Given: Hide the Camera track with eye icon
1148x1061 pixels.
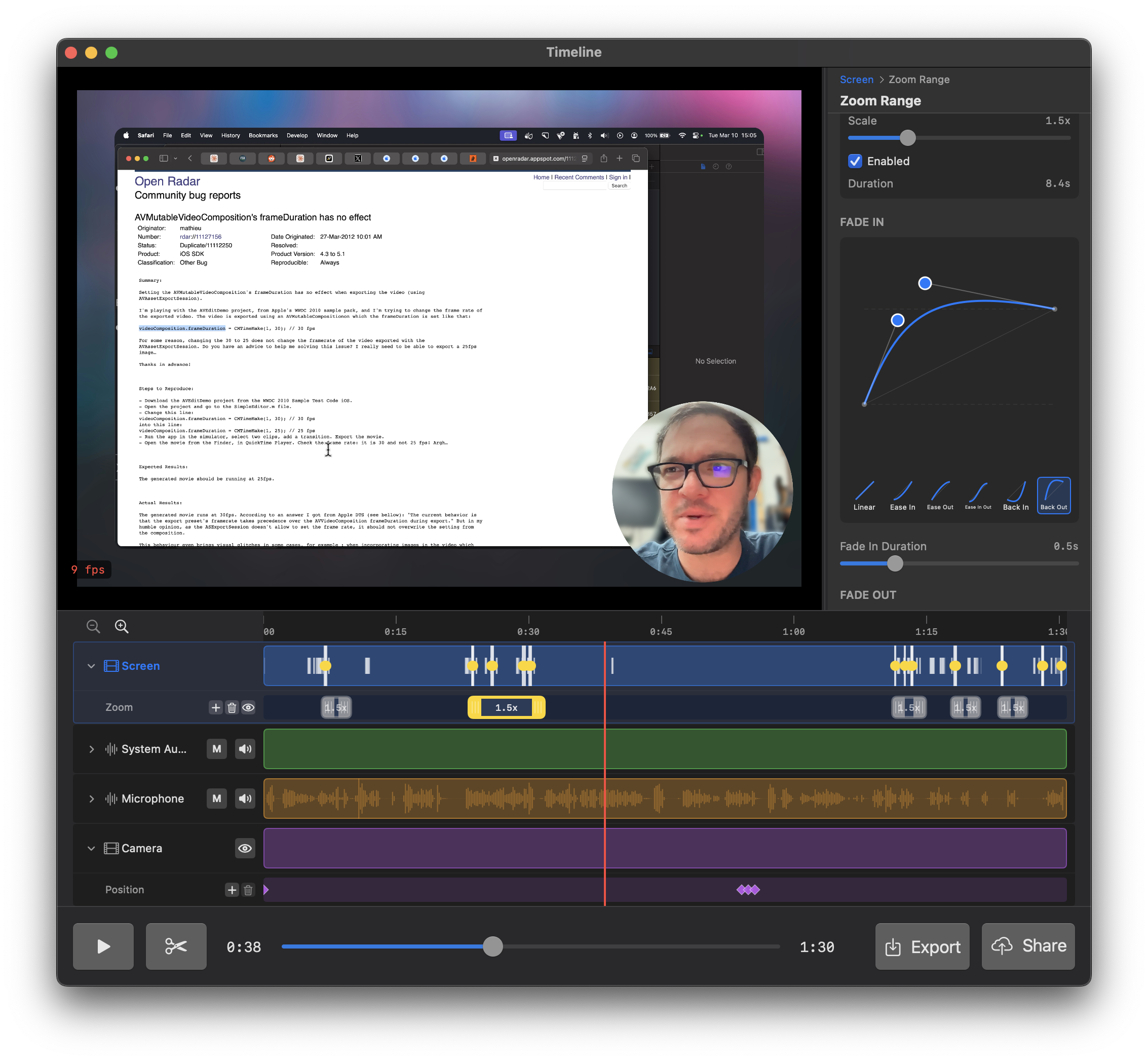Looking at the screenshot, I should click(x=245, y=849).
